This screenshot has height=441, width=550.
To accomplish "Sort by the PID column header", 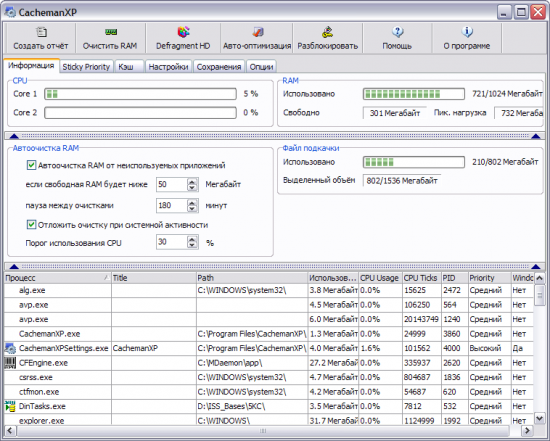I will coord(455,278).
